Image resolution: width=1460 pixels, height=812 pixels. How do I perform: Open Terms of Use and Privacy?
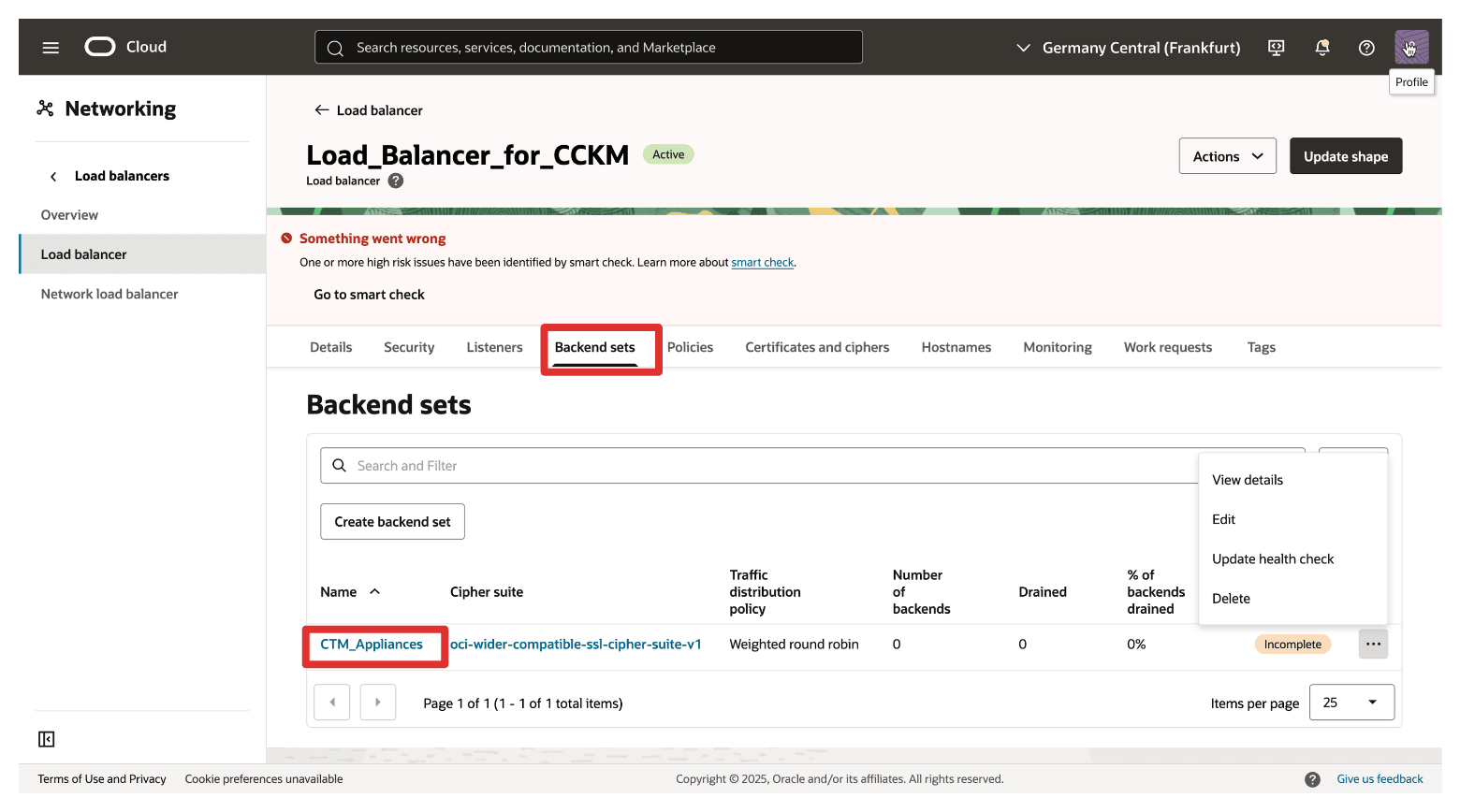pyautogui.click(x=102, y=779)
